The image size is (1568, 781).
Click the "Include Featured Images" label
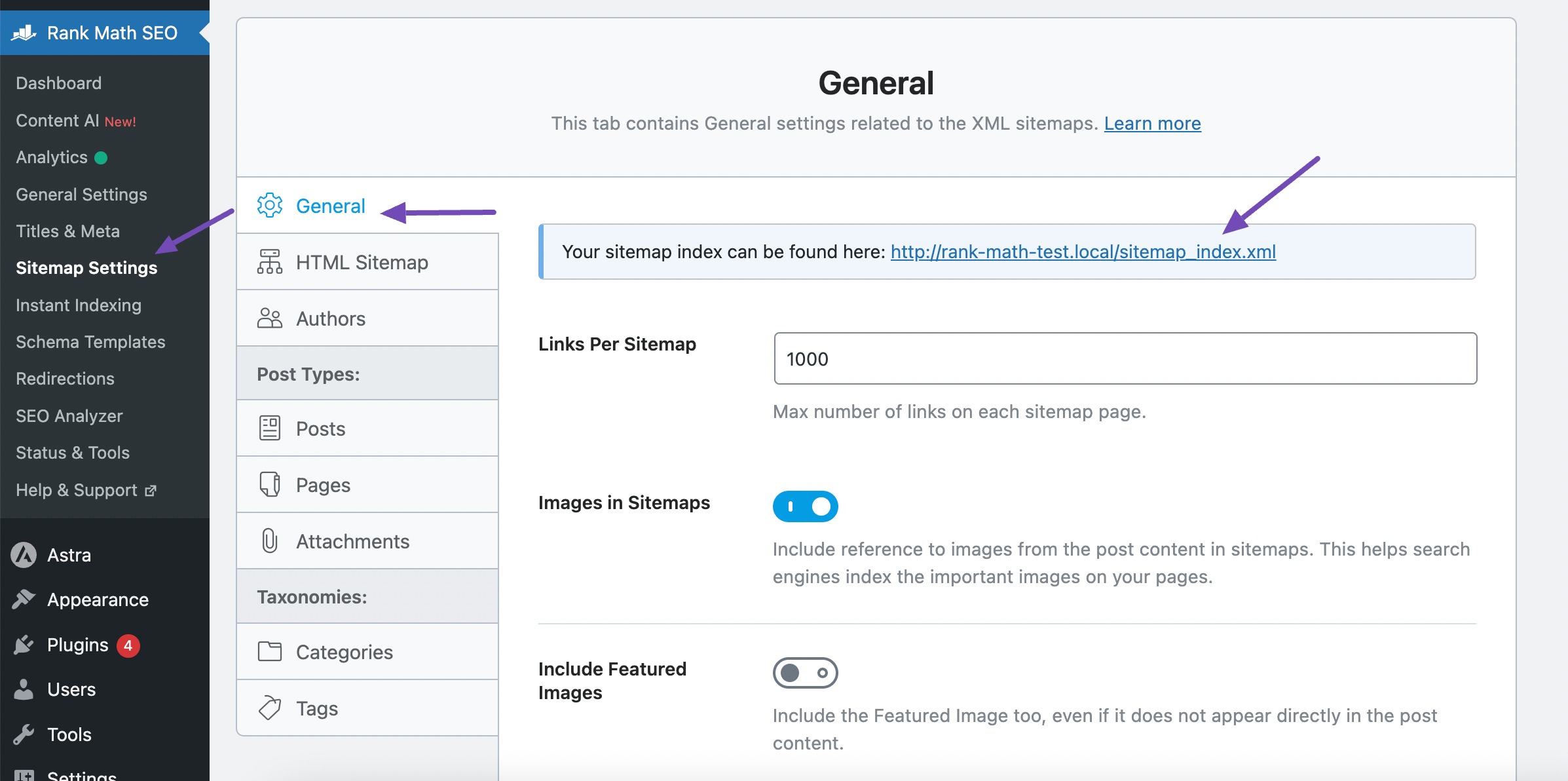[612, 681]
